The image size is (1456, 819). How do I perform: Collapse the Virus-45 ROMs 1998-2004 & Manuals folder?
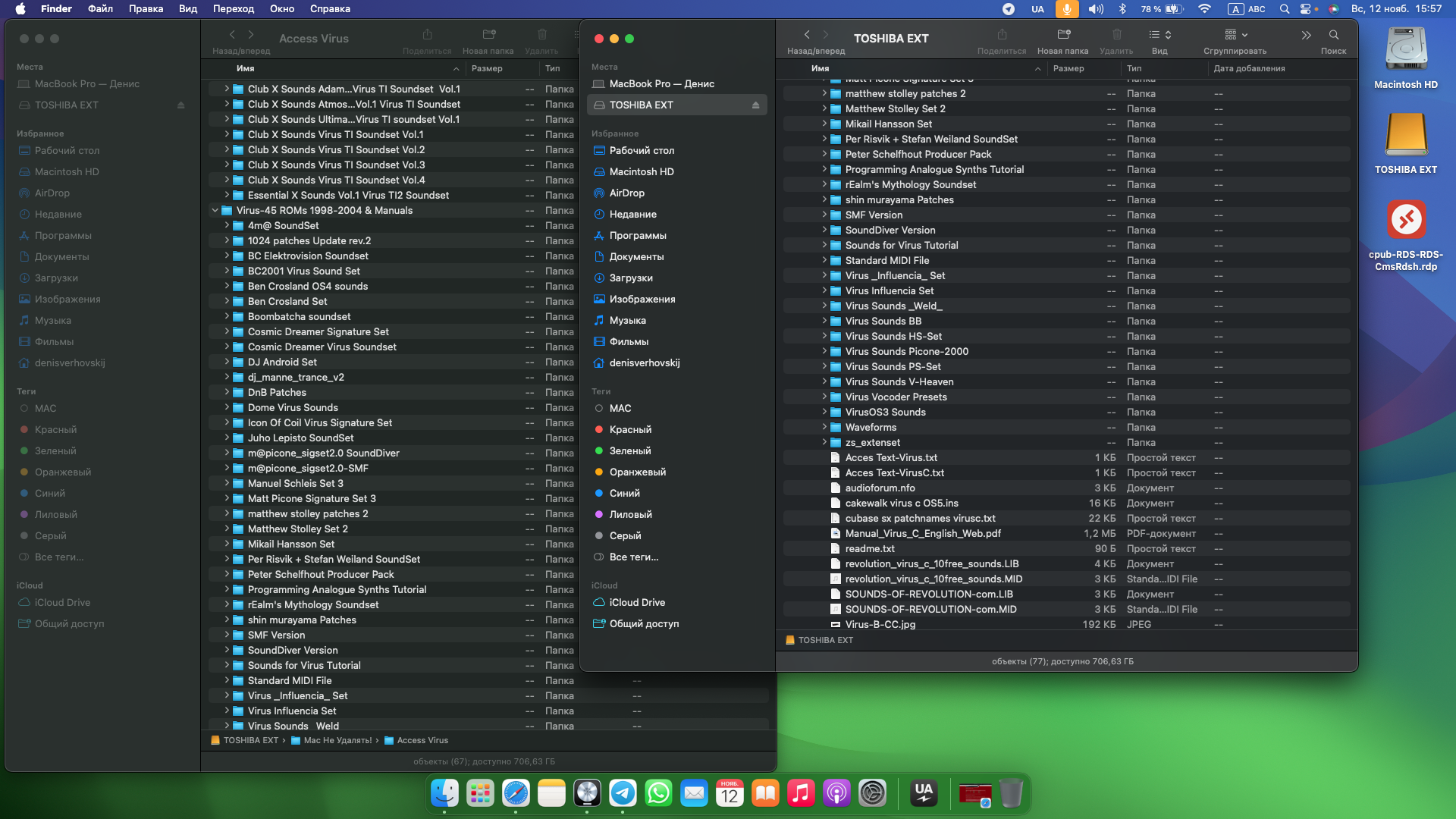(215, 211)
